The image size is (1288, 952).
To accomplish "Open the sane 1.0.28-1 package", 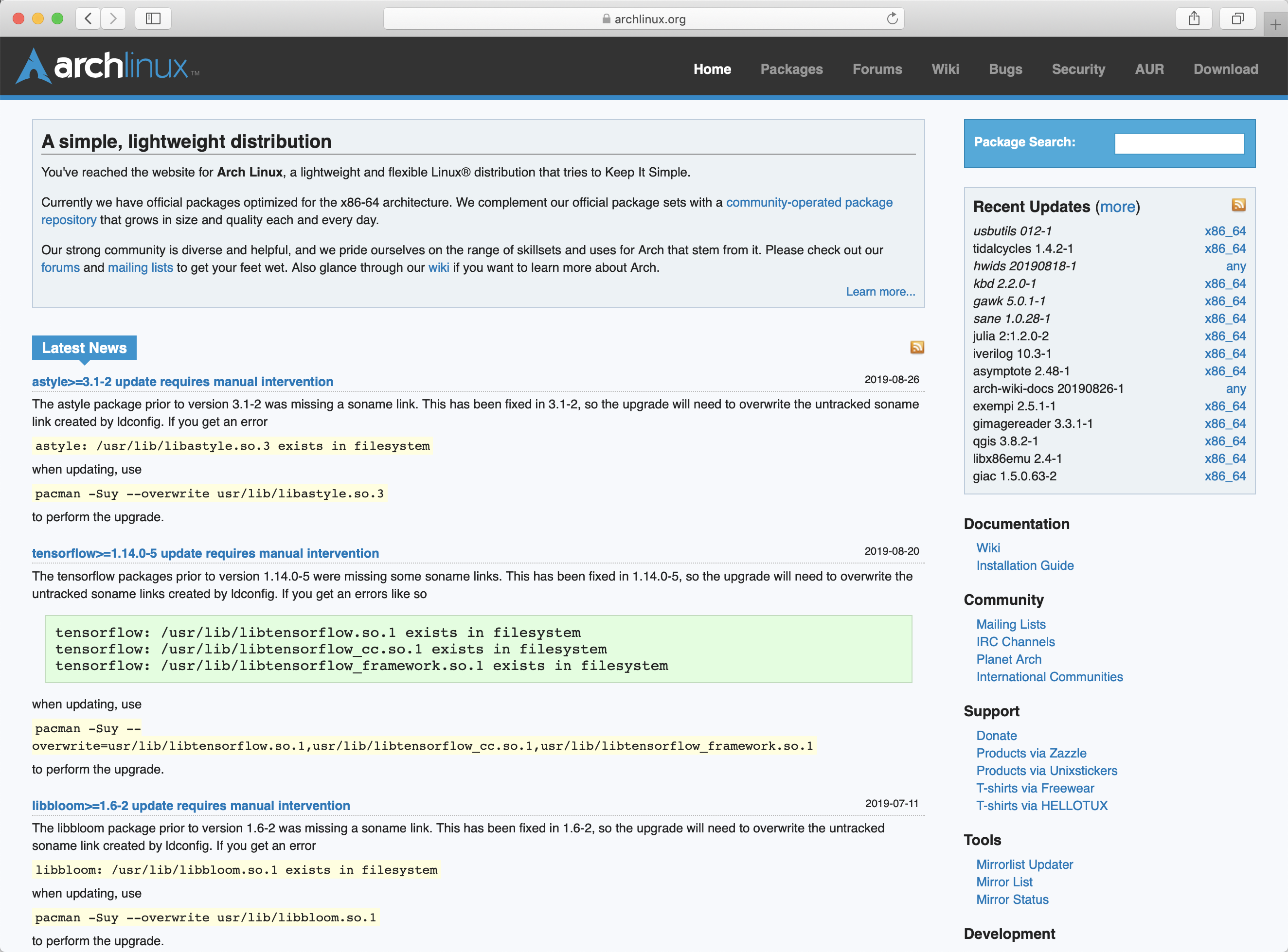I will pyautogui.click(x=1011, y=318).
